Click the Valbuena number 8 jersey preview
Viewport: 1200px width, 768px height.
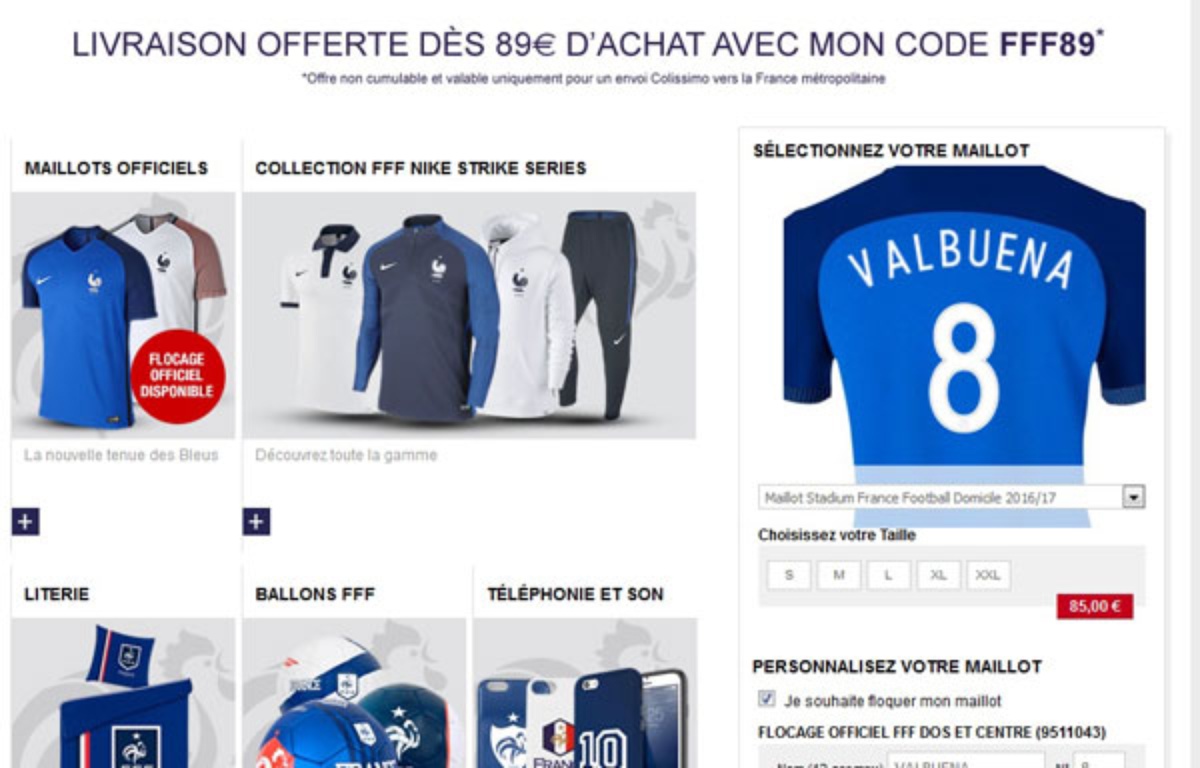pos(964,325)
